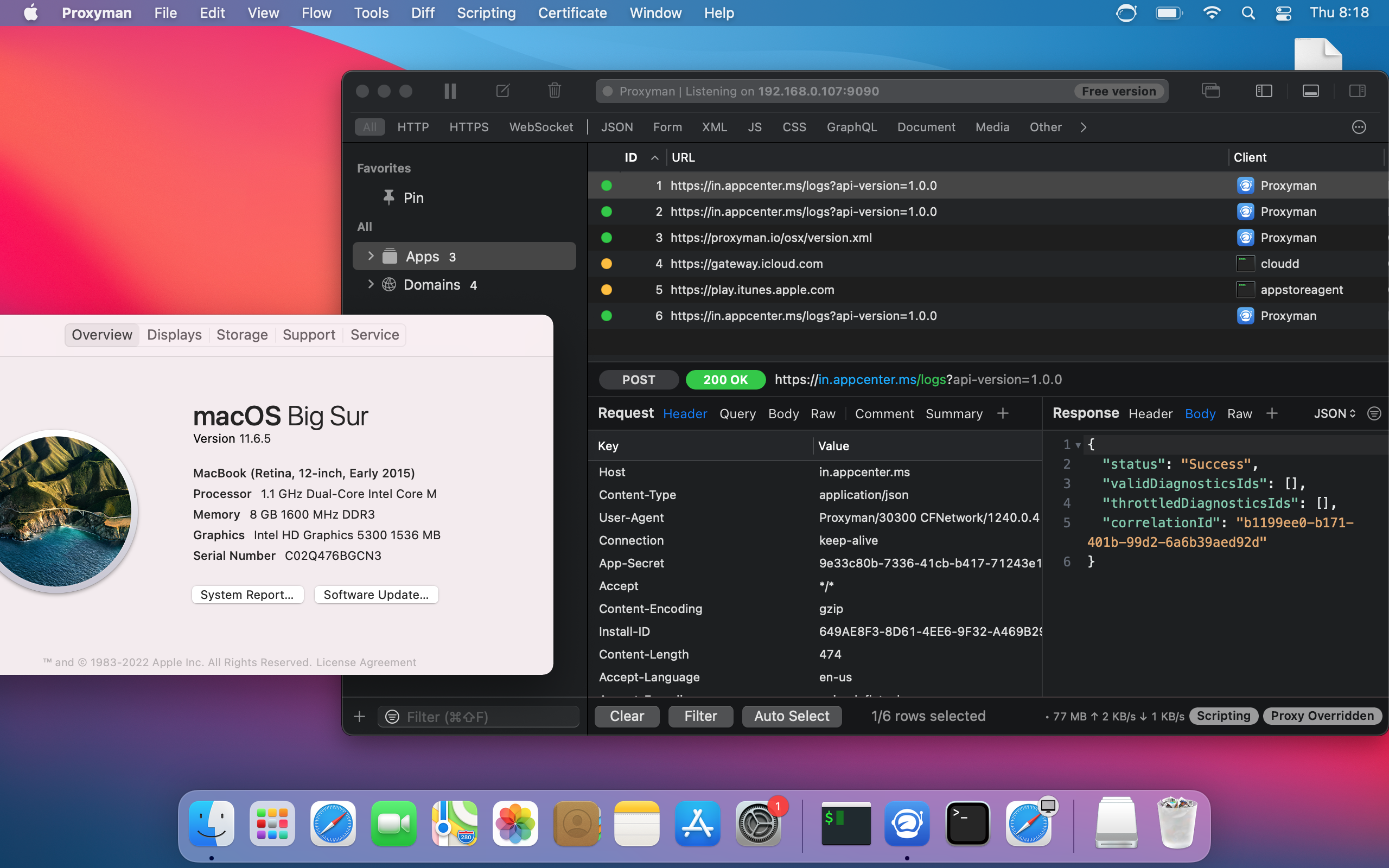
Task: Launch Proxyman from the Dock
Action: click(906, 823)
